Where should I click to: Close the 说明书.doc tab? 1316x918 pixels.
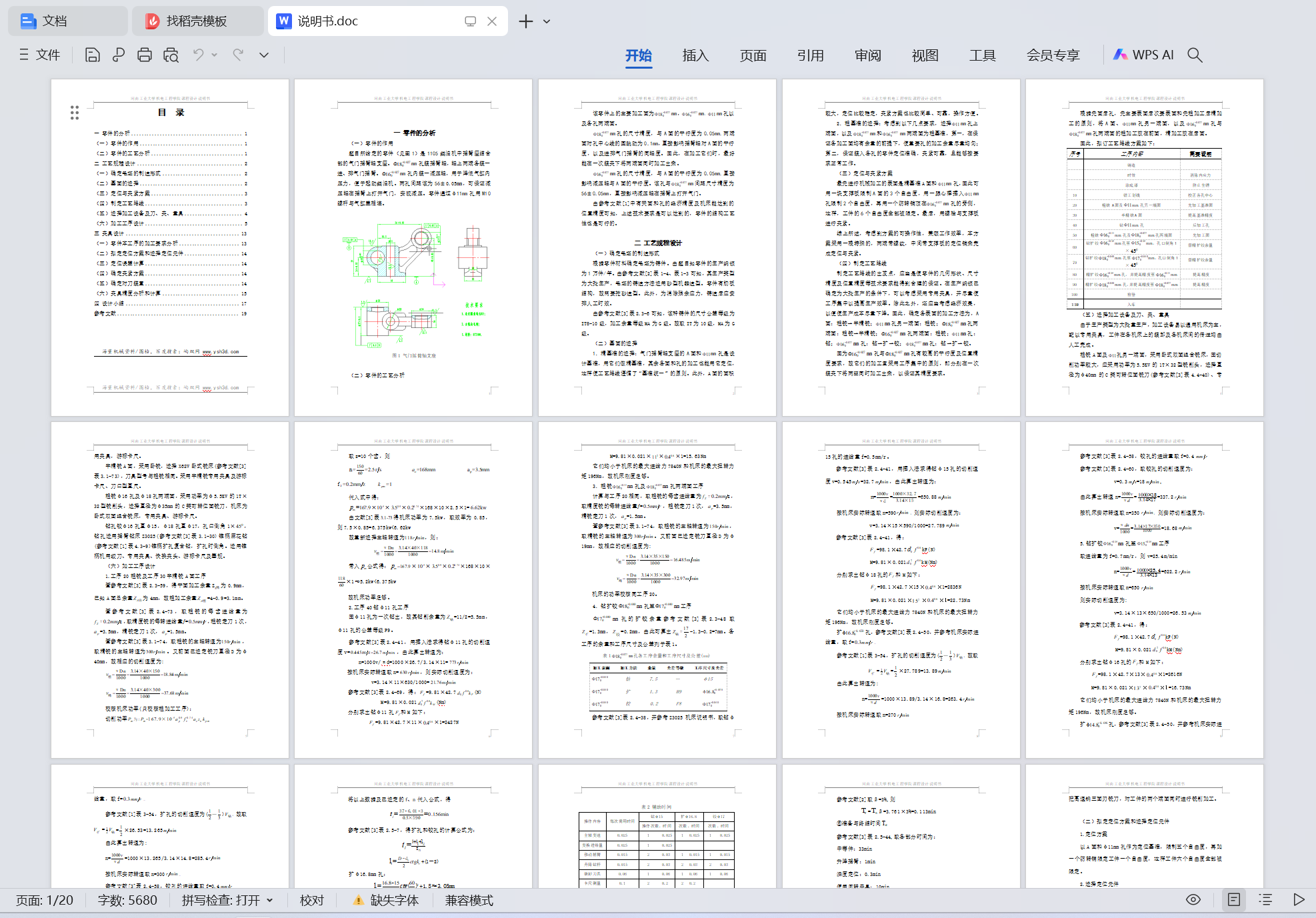[x=492, y=21]
